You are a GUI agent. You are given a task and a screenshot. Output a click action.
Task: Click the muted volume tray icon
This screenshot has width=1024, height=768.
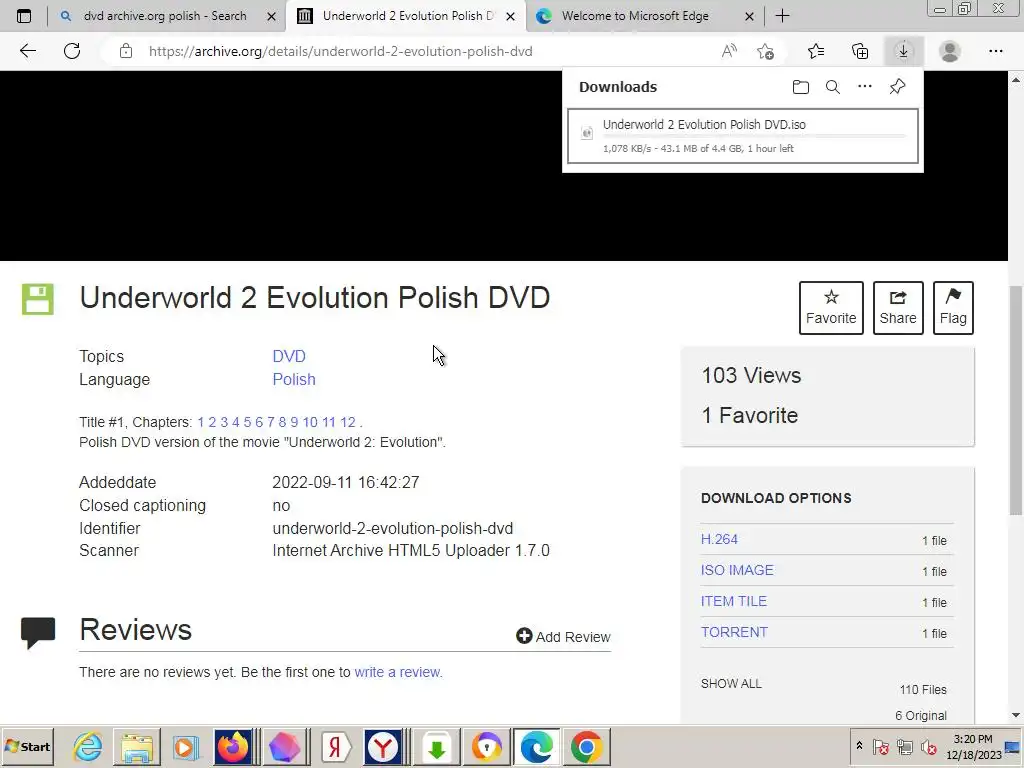coord(928,746)
